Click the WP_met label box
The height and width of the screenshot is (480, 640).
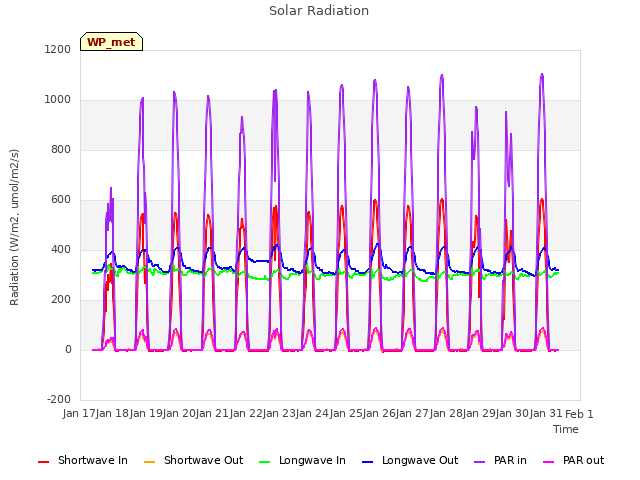[111, 42]
